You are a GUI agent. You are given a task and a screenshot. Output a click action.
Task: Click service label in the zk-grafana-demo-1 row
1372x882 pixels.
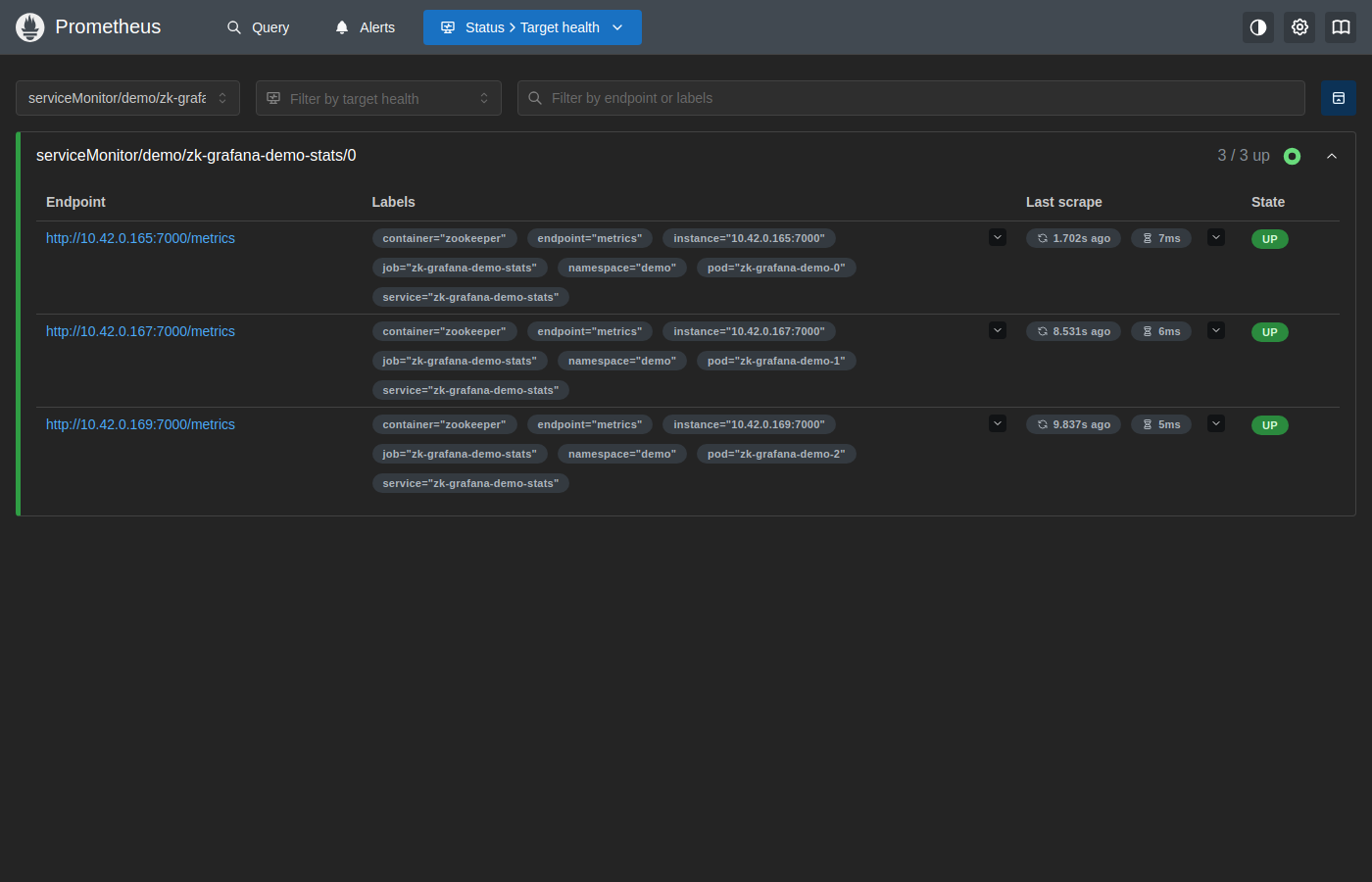[470, 390]
